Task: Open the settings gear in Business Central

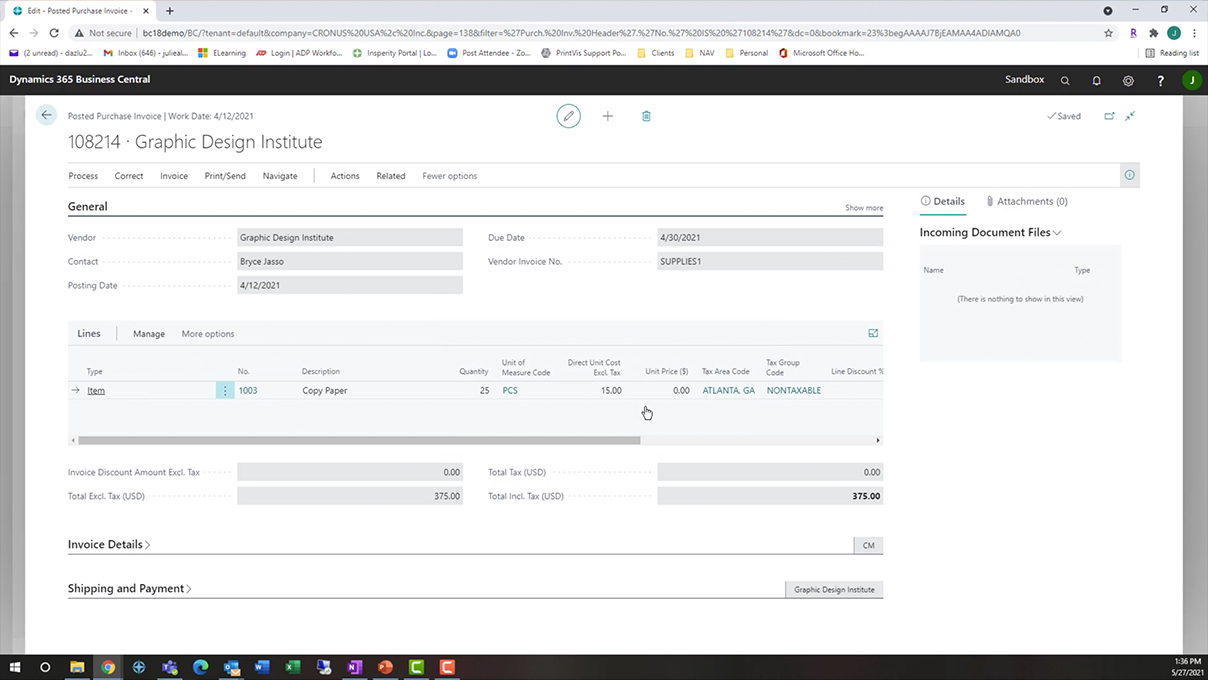Action: click(1128, 80)
